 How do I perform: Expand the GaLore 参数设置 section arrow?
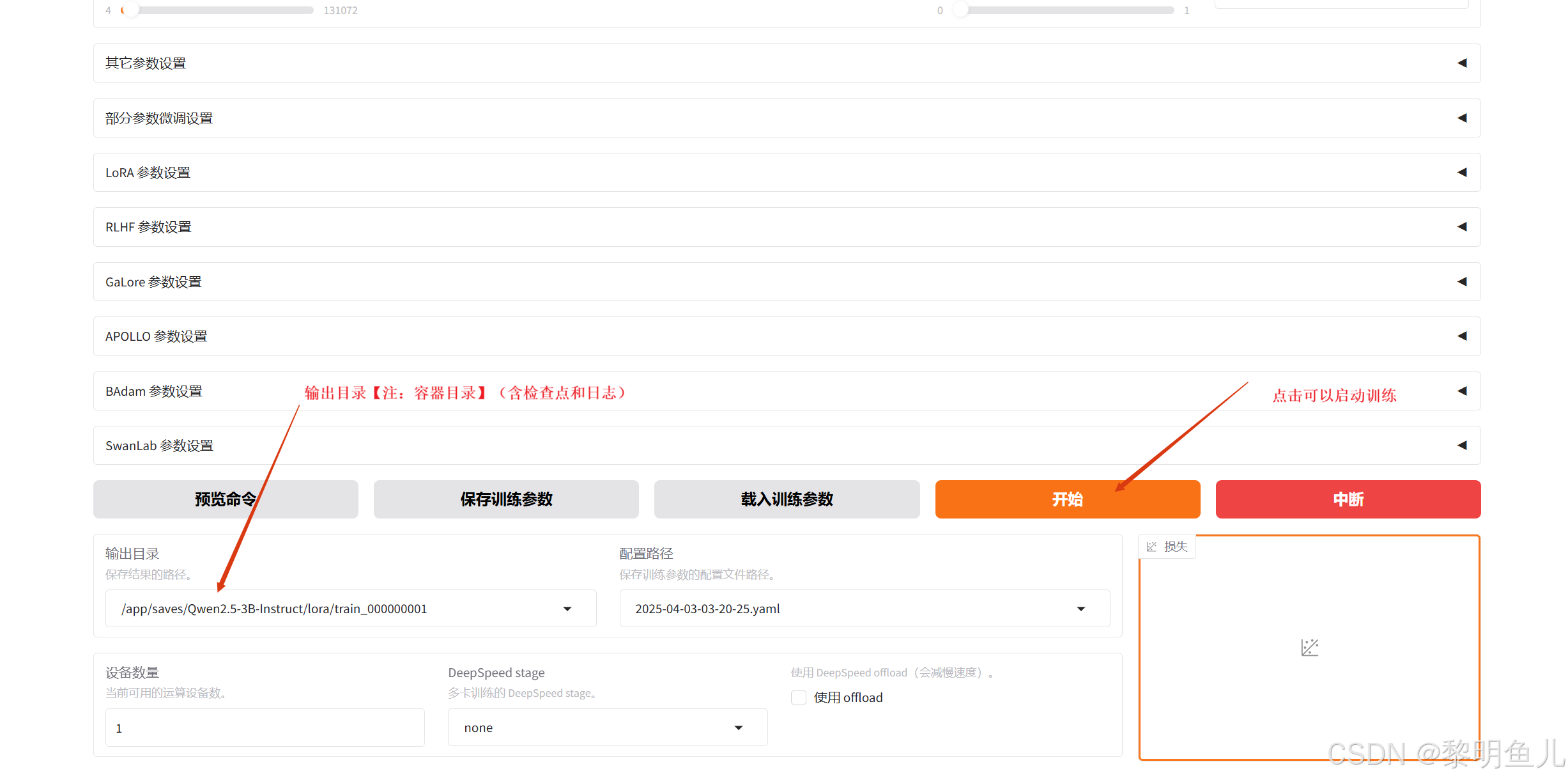[x=1461, y=281]
